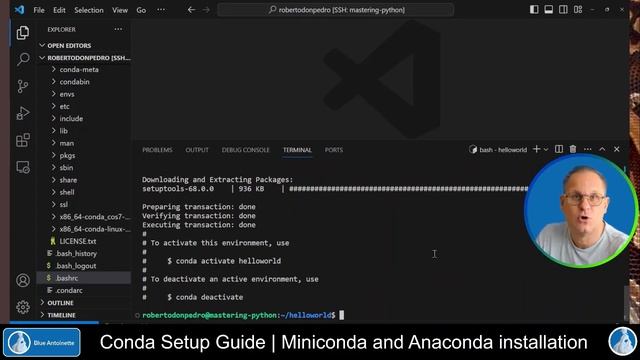Open the File menu
The height and width of the screenshot is (360, 640).
39,10
